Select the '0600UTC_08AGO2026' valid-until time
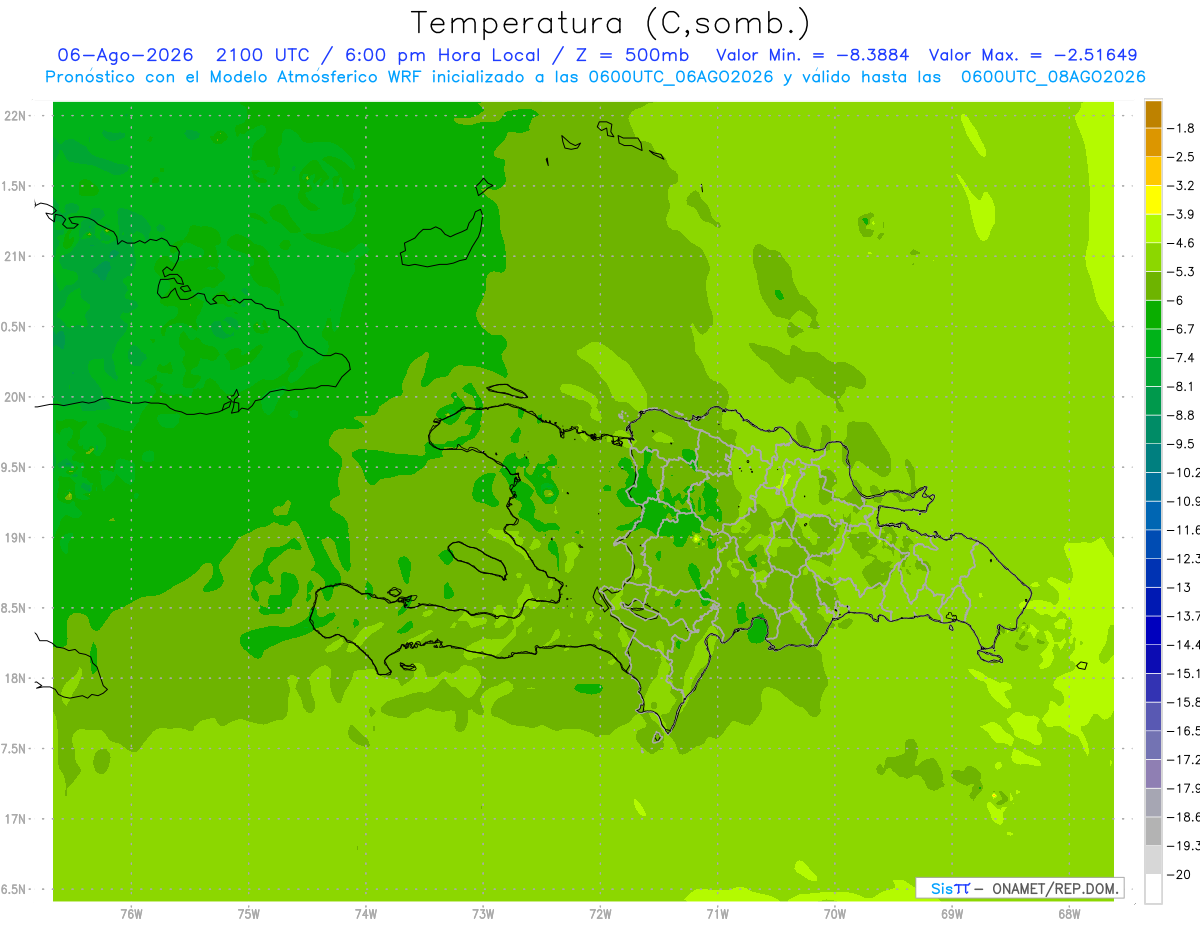 [x=1053, y=77]
